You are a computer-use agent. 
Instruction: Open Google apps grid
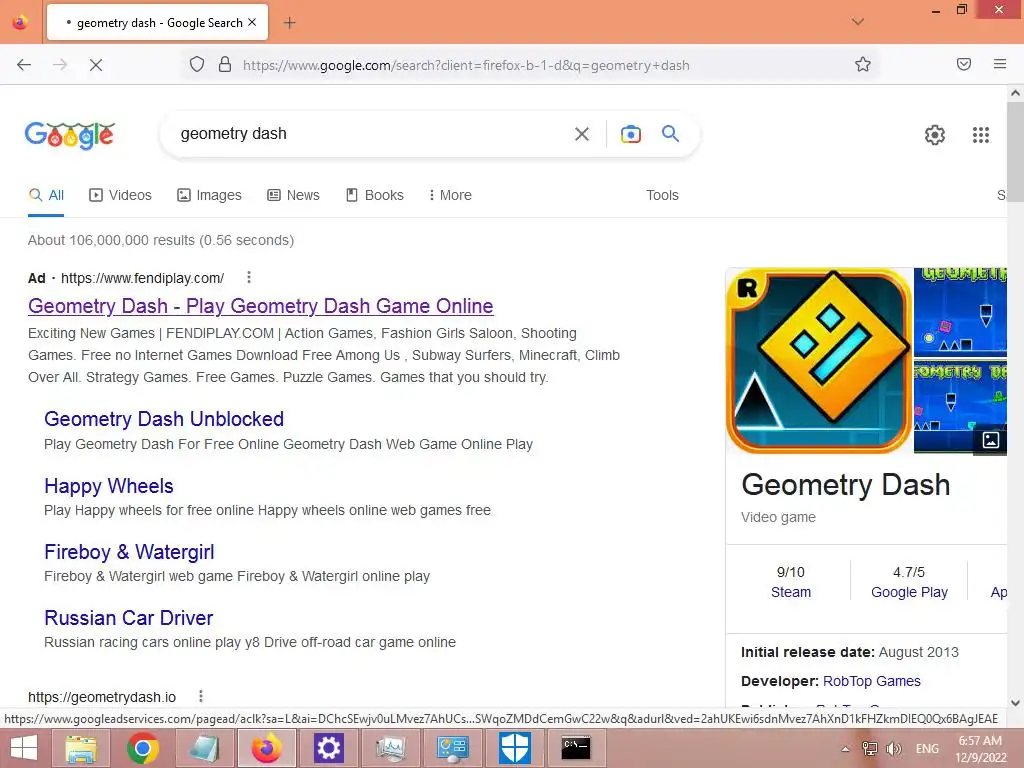pyautogui.click(x=981, y=135)
